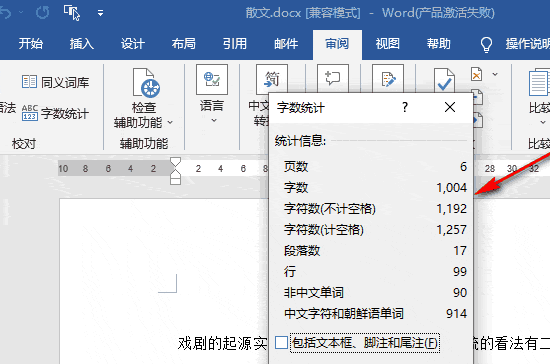This screenshot has width=550, height=364.
Task: Switch to the Home (开始) tab
Action: (31, 44)
